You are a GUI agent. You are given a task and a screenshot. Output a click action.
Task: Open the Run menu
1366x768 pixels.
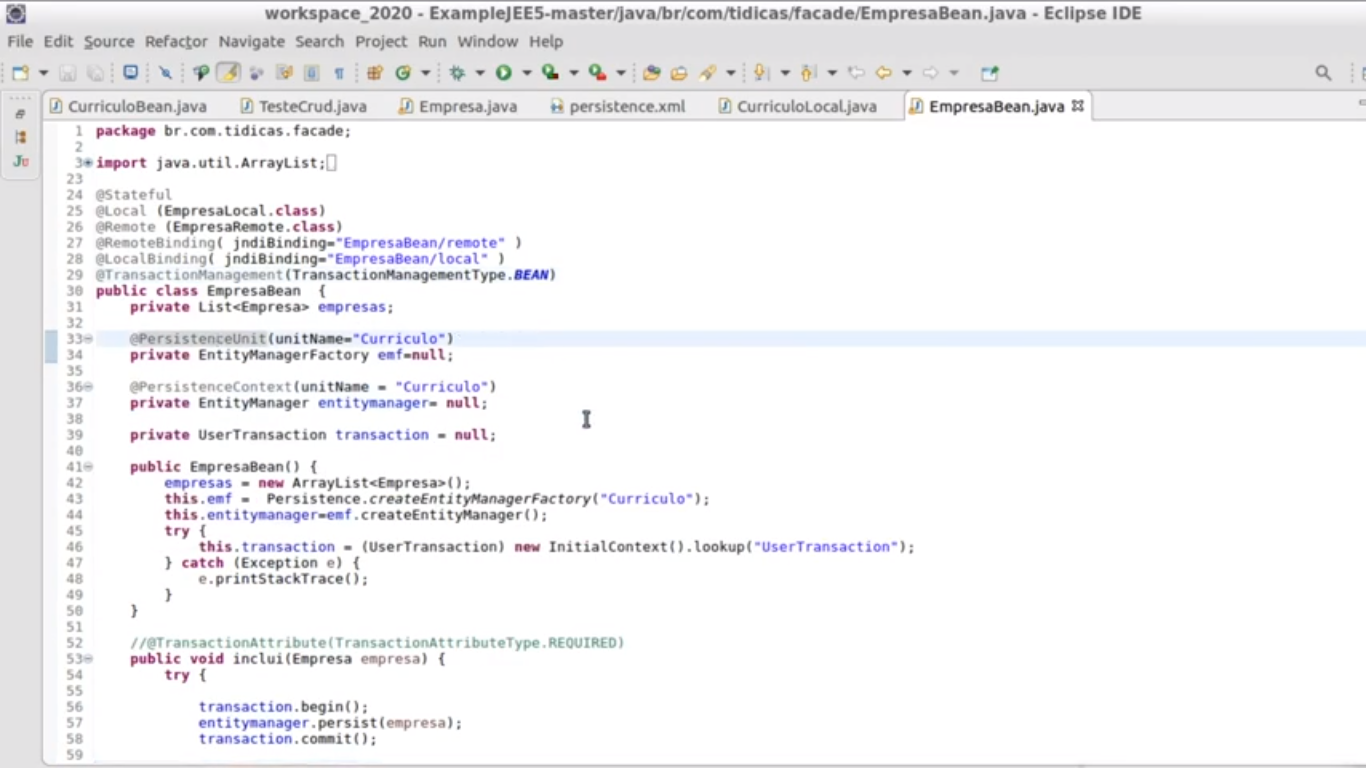click(432, 41)
